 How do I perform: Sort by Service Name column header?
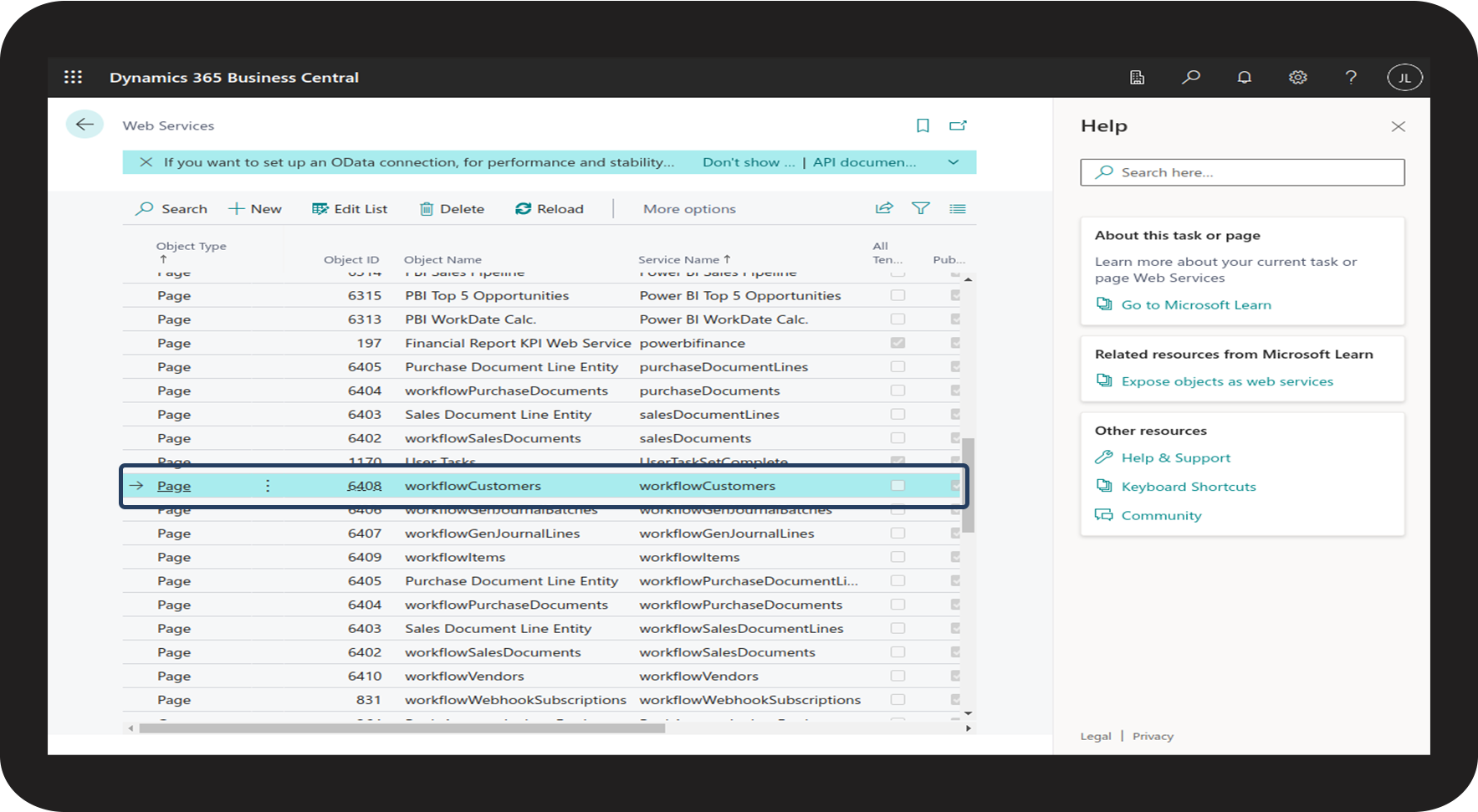coord(678,259)
